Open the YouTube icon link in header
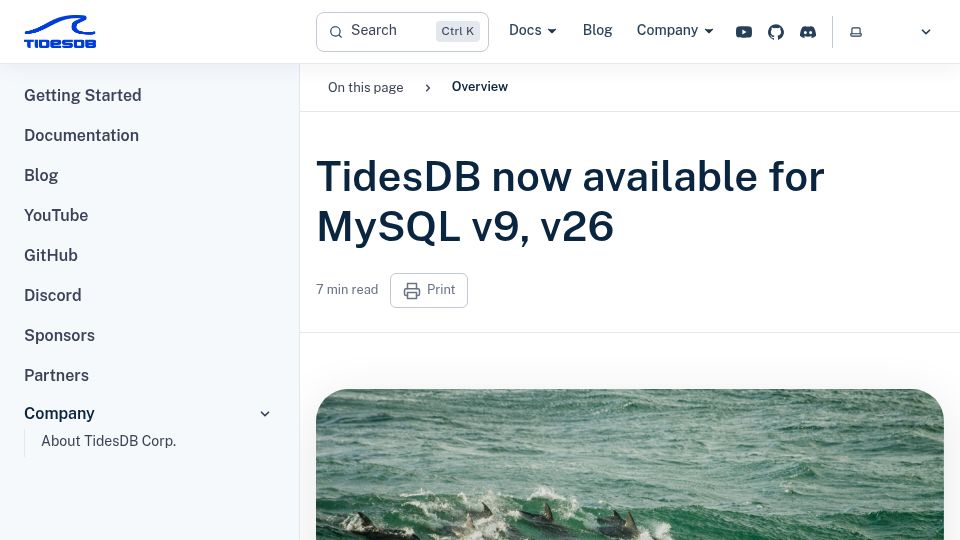 click(x=744, y=32)
